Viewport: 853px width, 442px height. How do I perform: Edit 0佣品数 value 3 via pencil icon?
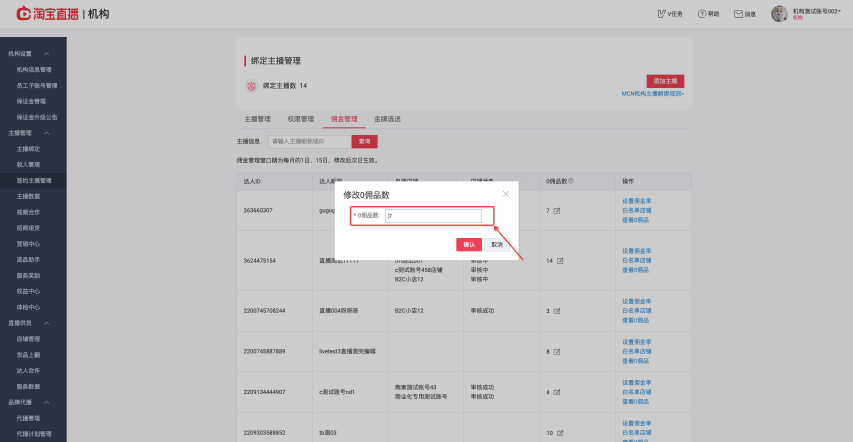557,311
